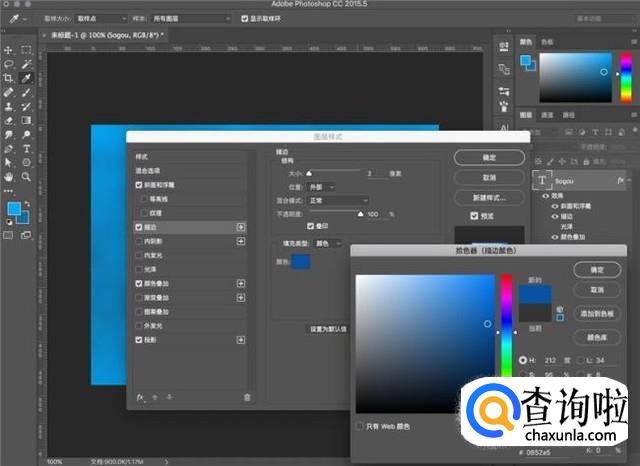Select the Brush tool
The height and width of the screenshot is (466, 640).
click(x=26, y=92)
